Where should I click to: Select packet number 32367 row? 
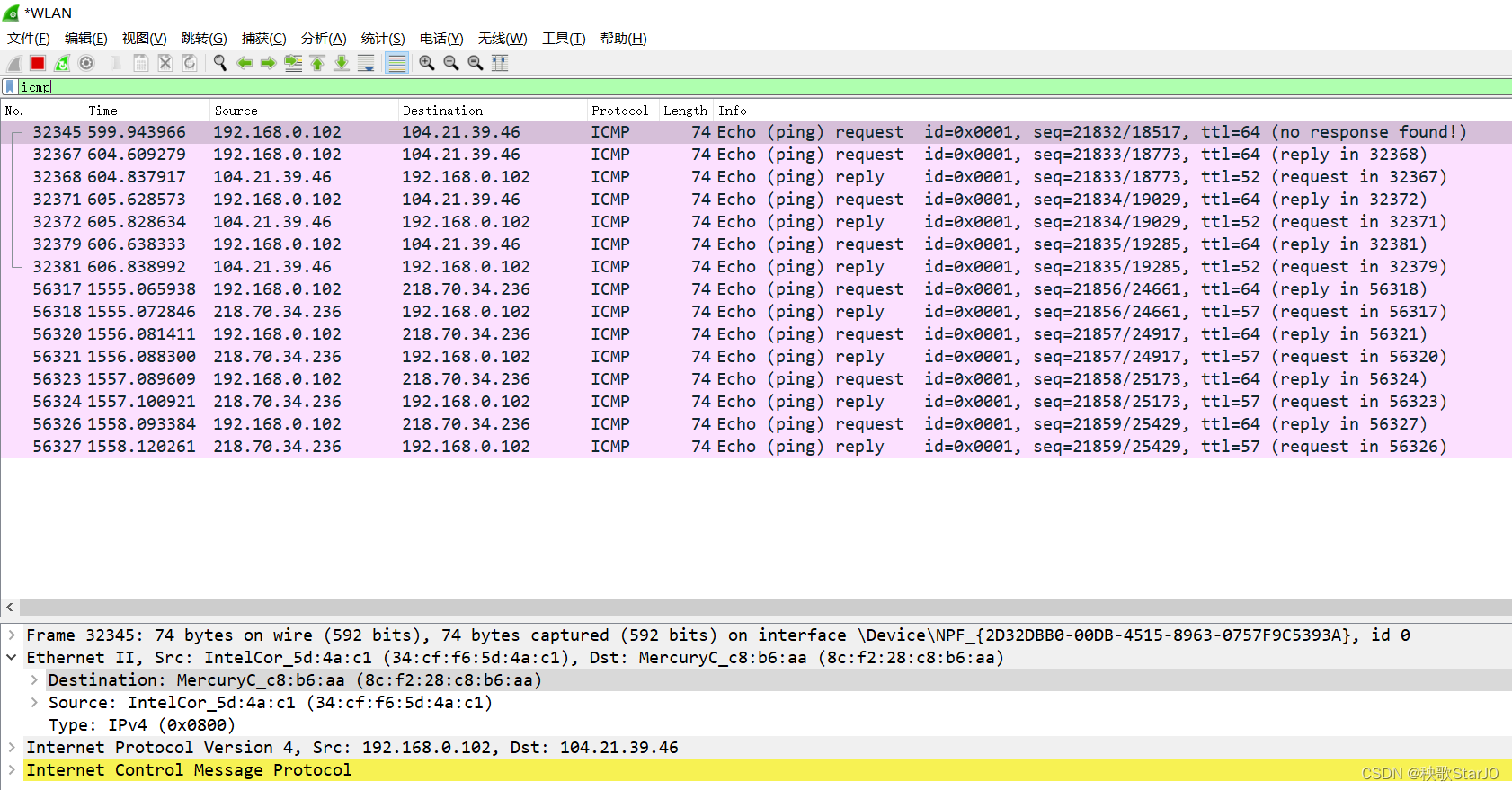tap(756, 155)
